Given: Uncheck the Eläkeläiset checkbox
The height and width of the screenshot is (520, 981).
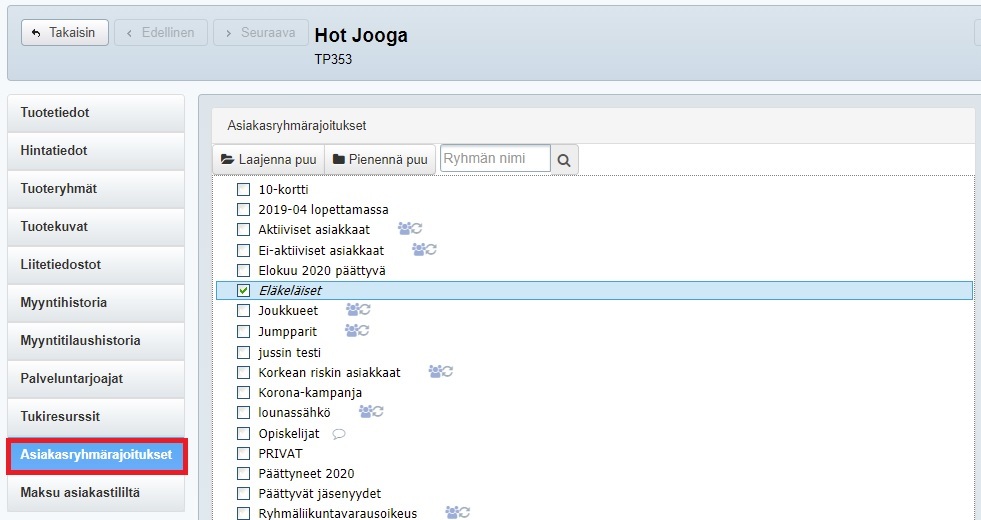Looking at the screenshot, I should click(x=243, y=290).
